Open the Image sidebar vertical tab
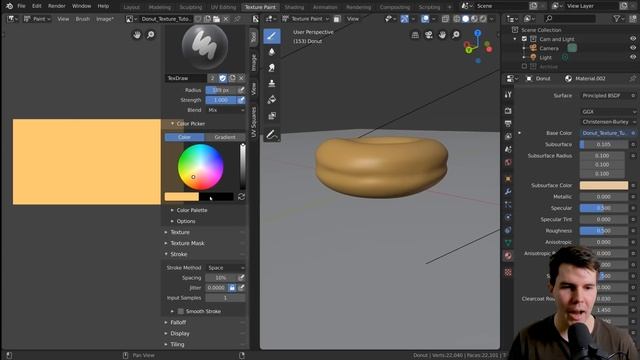Screen dimensions: 640x360 coord(253,62)
